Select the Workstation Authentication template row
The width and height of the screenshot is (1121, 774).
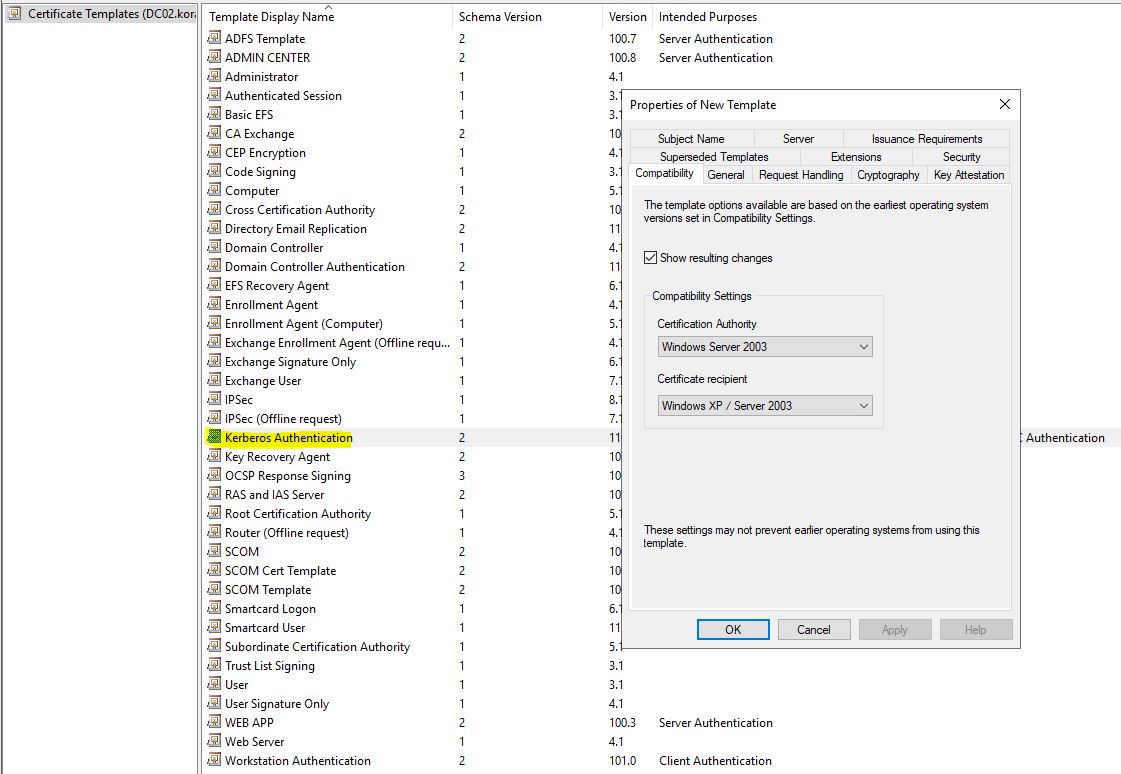pyautogui.click(x=297, y=761)
